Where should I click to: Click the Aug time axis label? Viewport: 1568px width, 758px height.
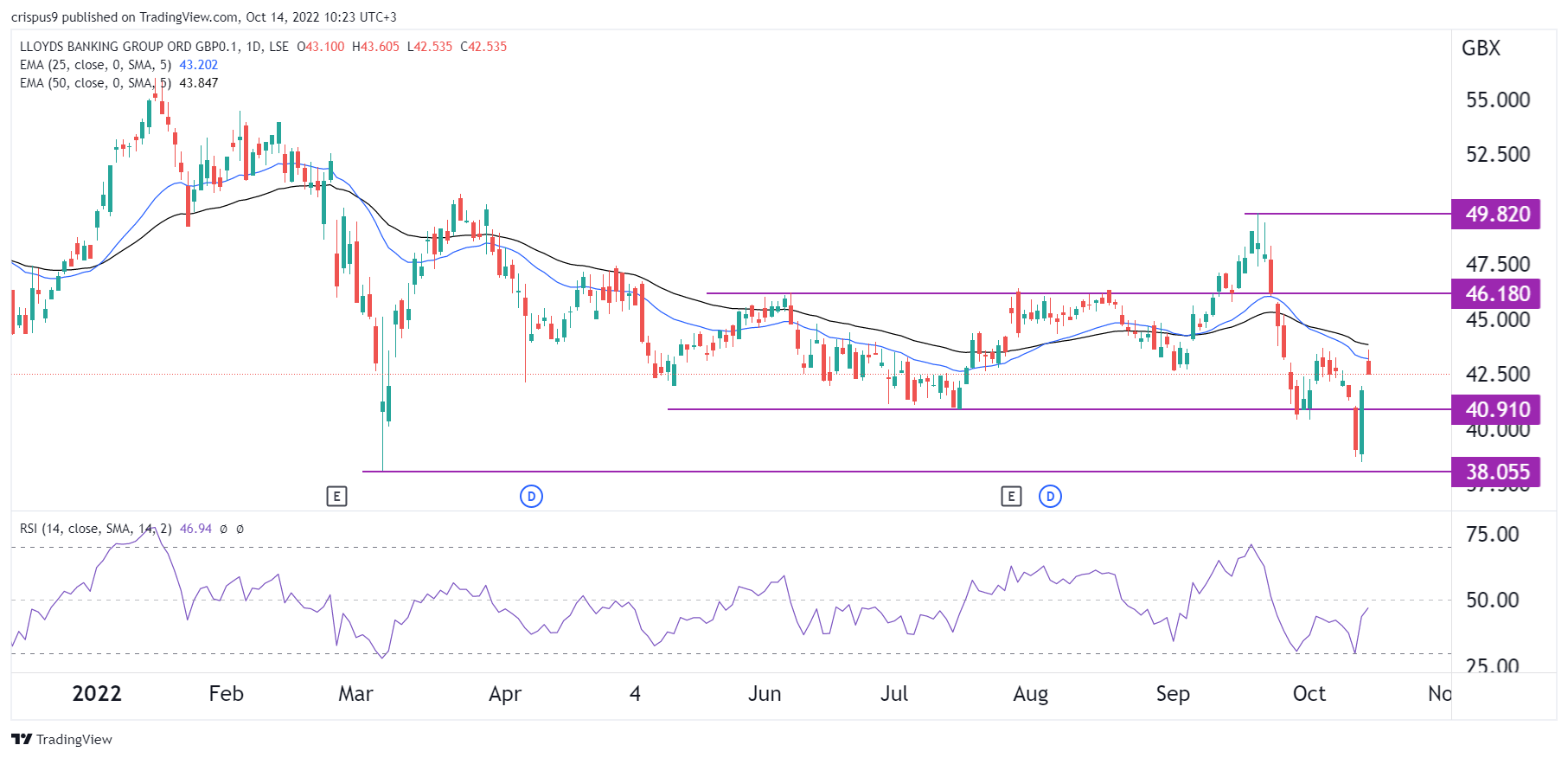tap(1031, 694)
